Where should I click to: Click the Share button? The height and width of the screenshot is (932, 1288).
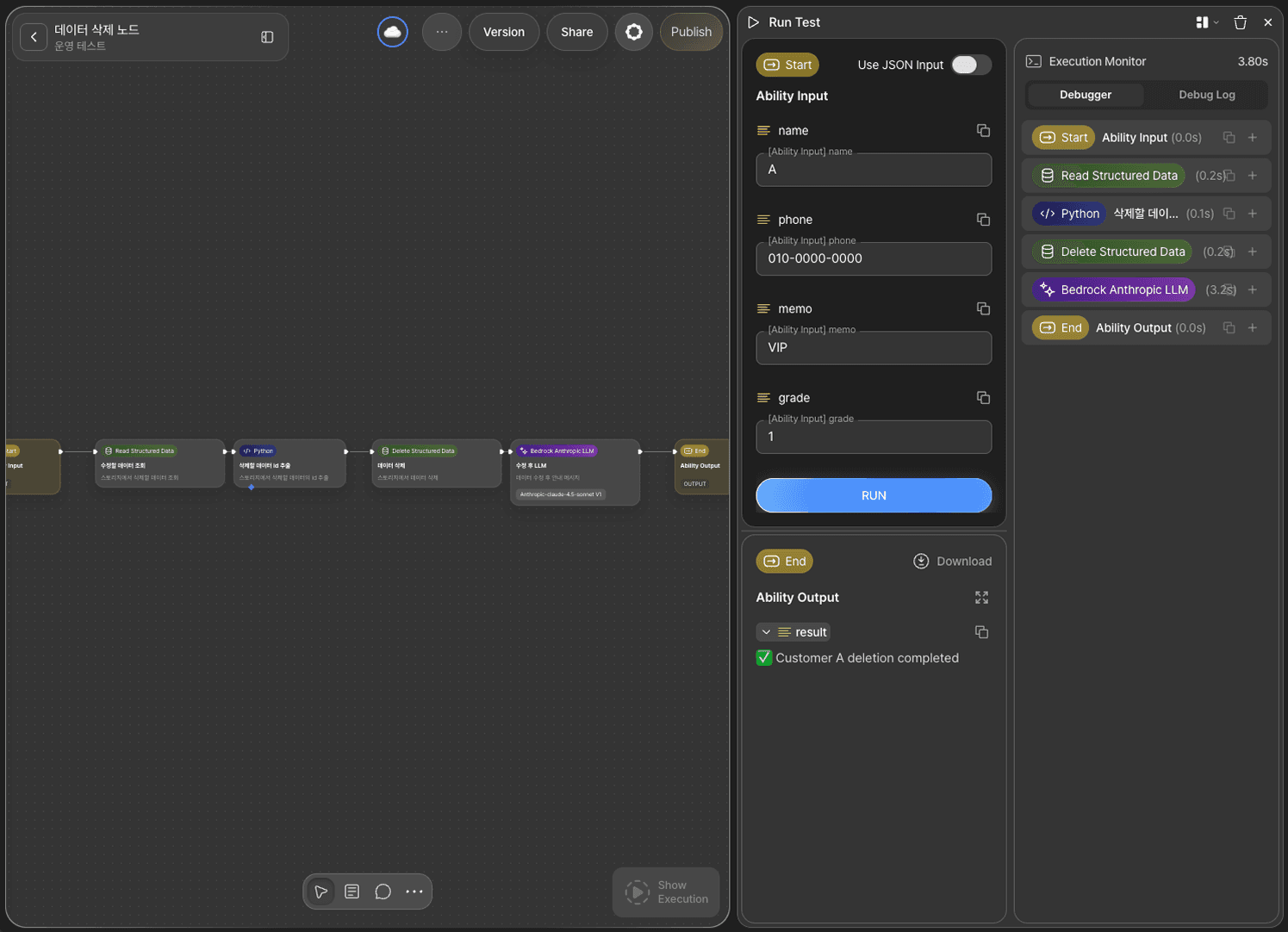click(576, 32)
